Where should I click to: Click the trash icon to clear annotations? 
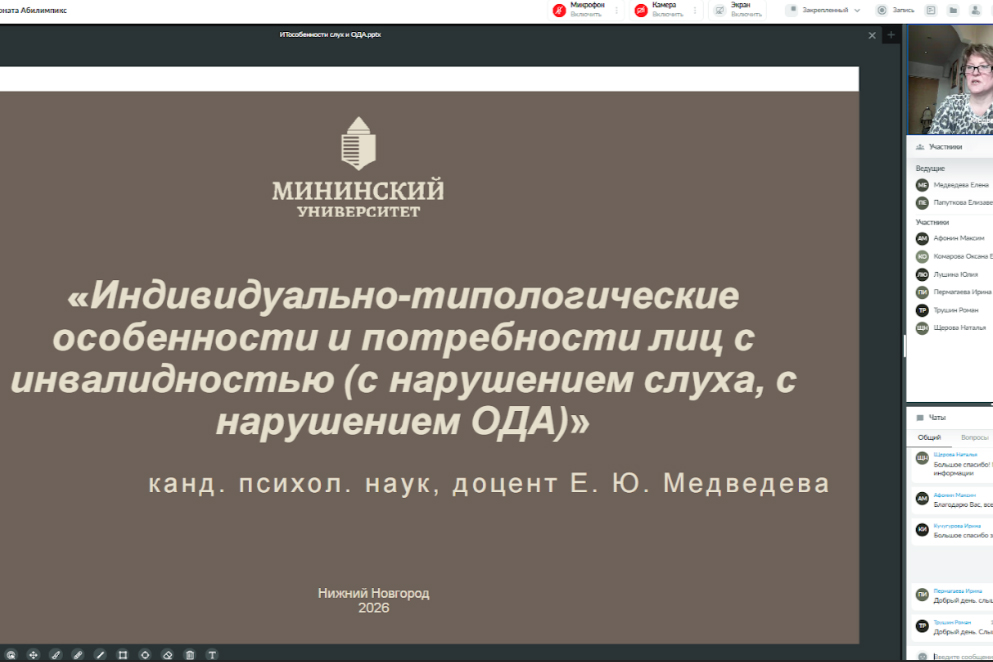[x=189, y=655]
